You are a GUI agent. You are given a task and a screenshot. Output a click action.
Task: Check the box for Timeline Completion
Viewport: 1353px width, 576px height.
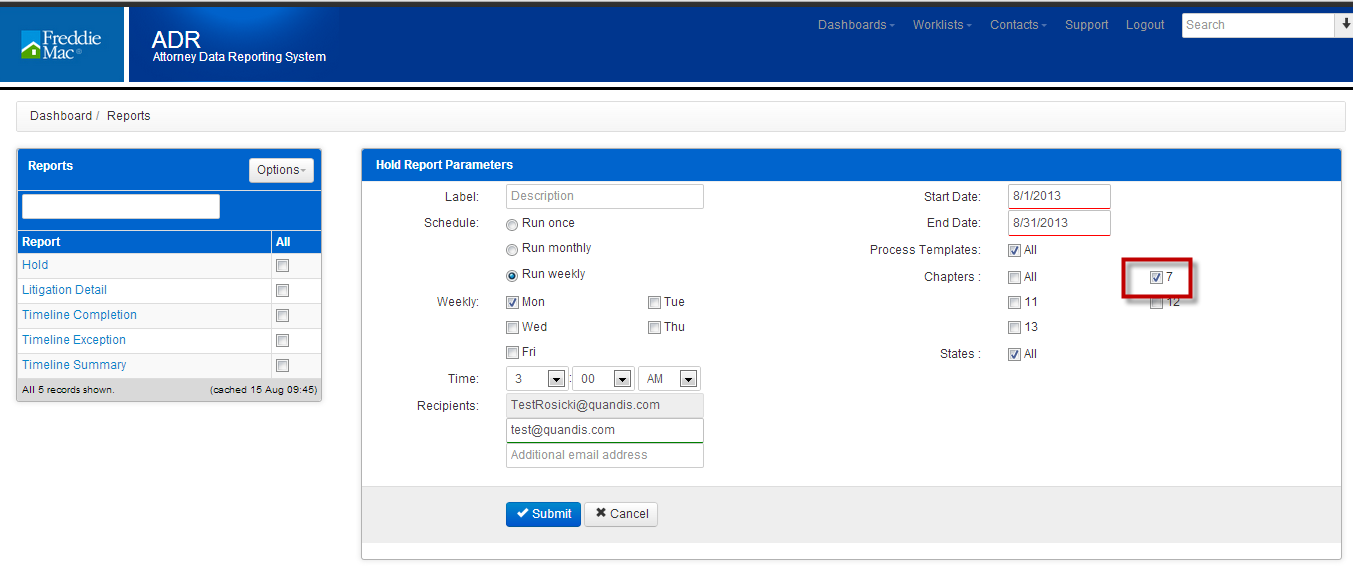[283, 316]
